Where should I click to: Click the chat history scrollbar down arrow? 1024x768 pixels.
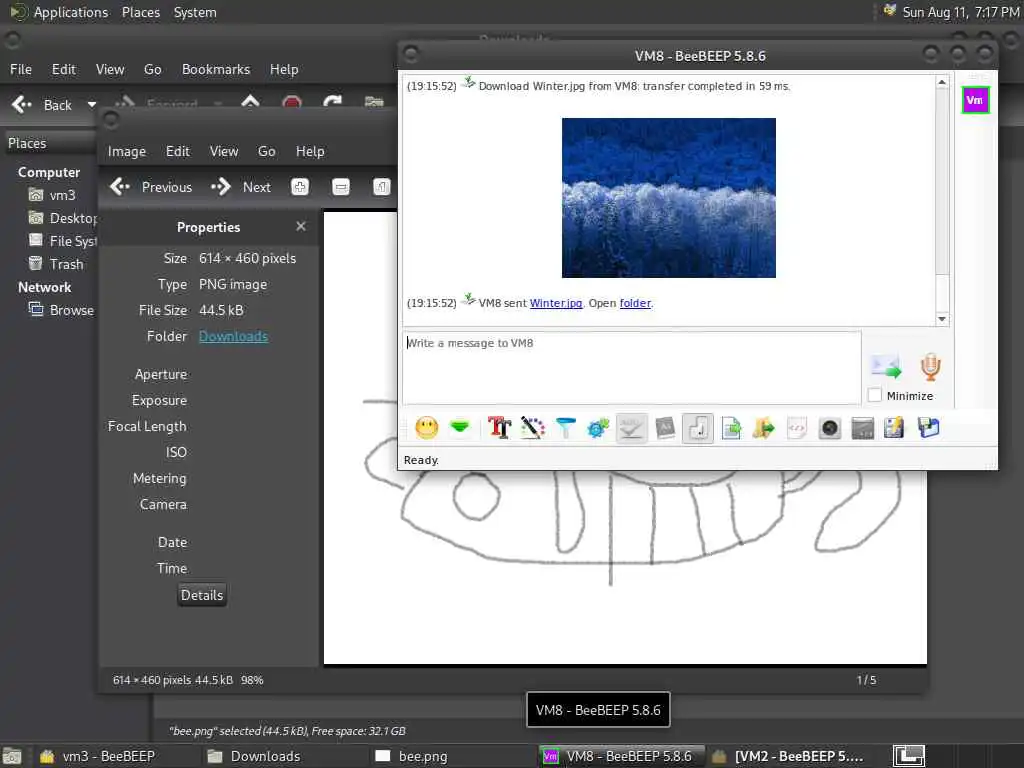(x=942, y=319)
